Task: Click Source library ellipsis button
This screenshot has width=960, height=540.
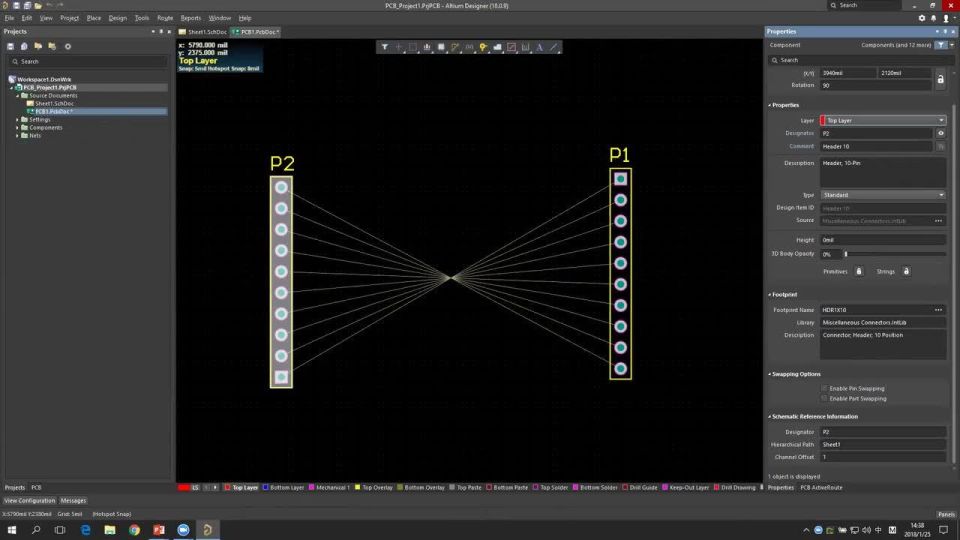Action: click(939, 221)
